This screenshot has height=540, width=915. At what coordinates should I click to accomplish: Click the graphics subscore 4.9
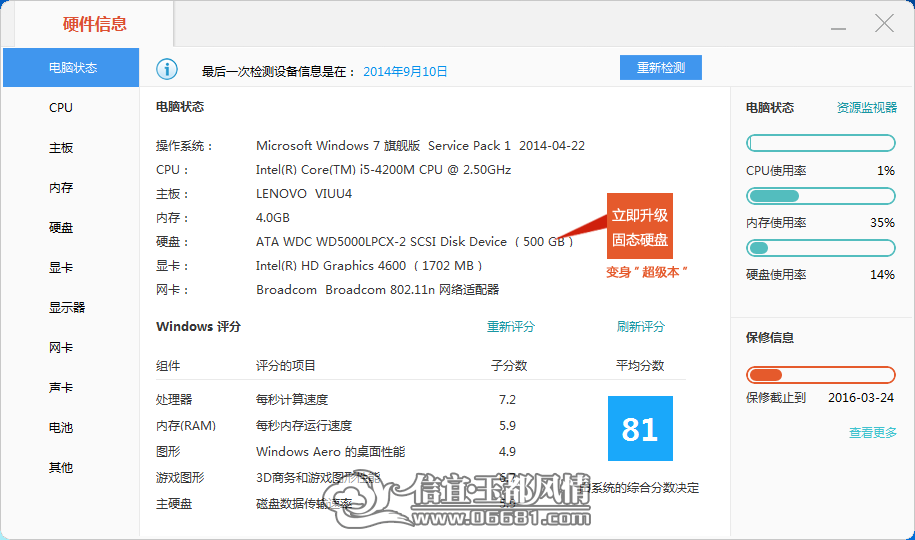point(507,451)
